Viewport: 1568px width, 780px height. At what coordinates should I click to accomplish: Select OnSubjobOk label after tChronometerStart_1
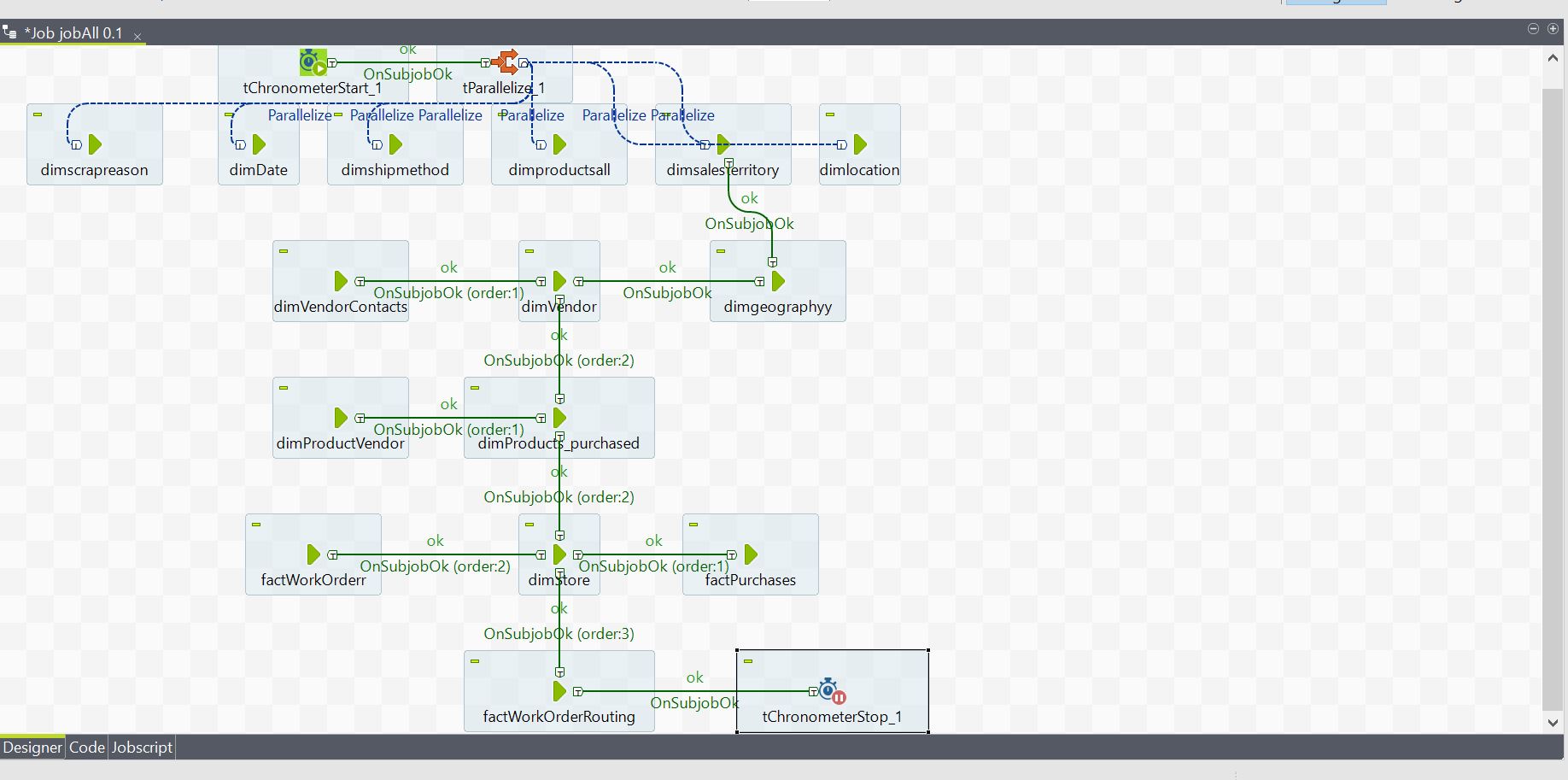pyautogui.click(x=408, y=74)
